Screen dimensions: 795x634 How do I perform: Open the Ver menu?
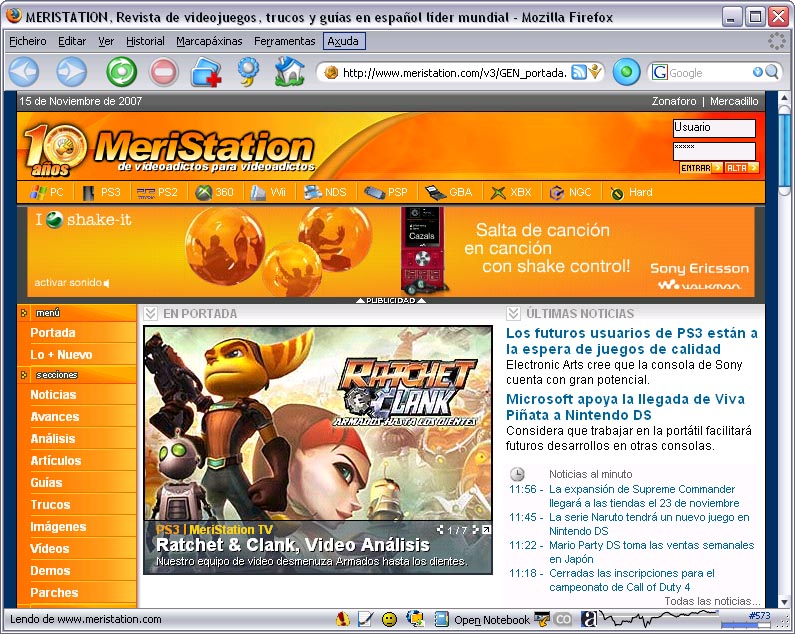coord(106,41)
